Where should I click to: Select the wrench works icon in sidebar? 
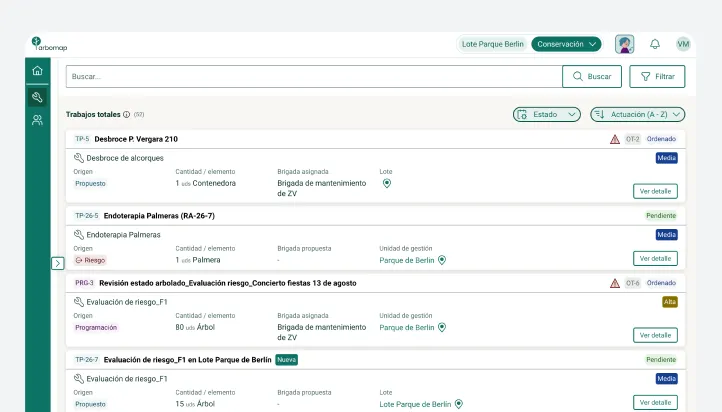(37, 97)
